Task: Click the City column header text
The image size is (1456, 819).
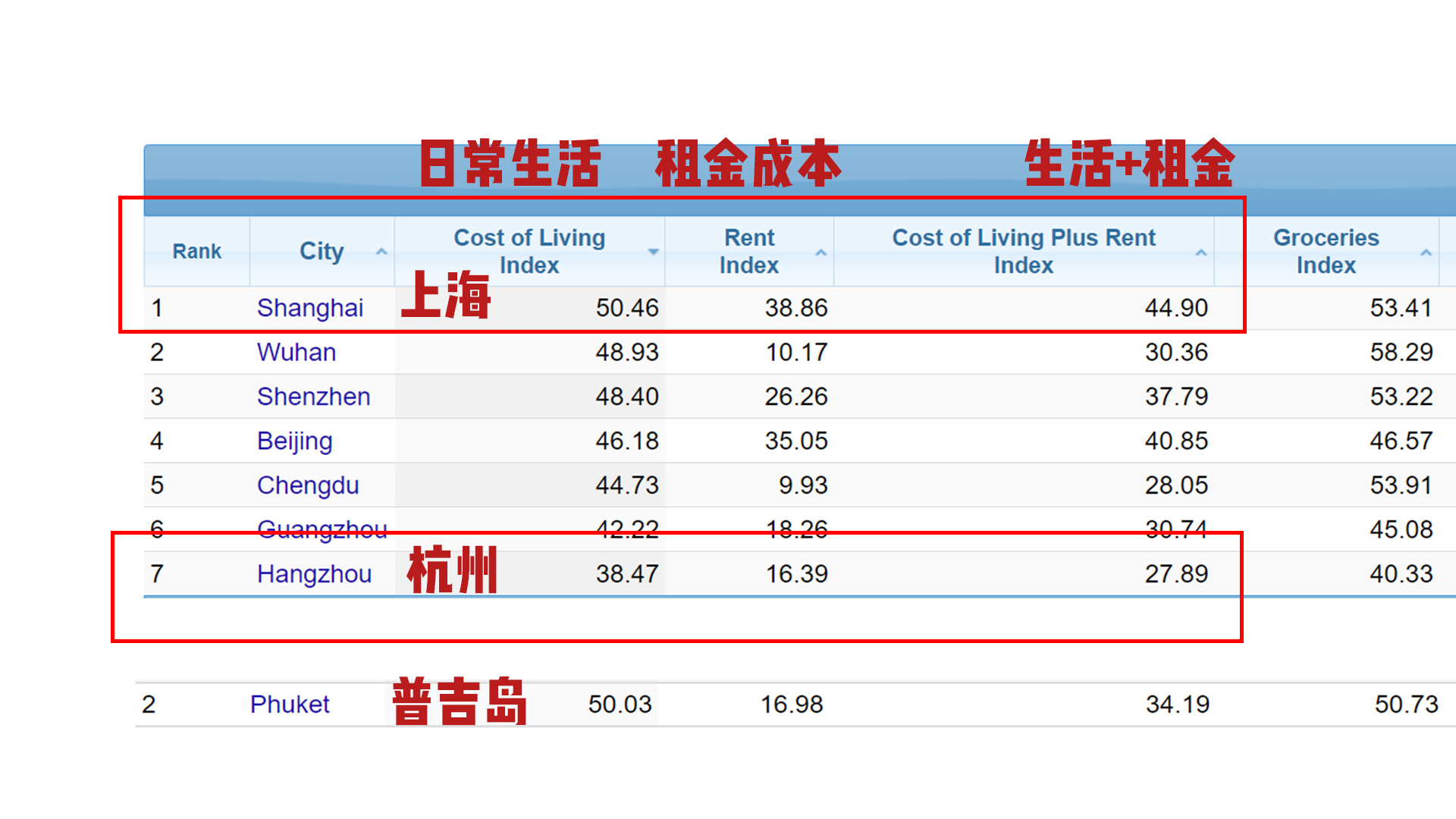Action: pyautogui.click(x=322, y=251)
